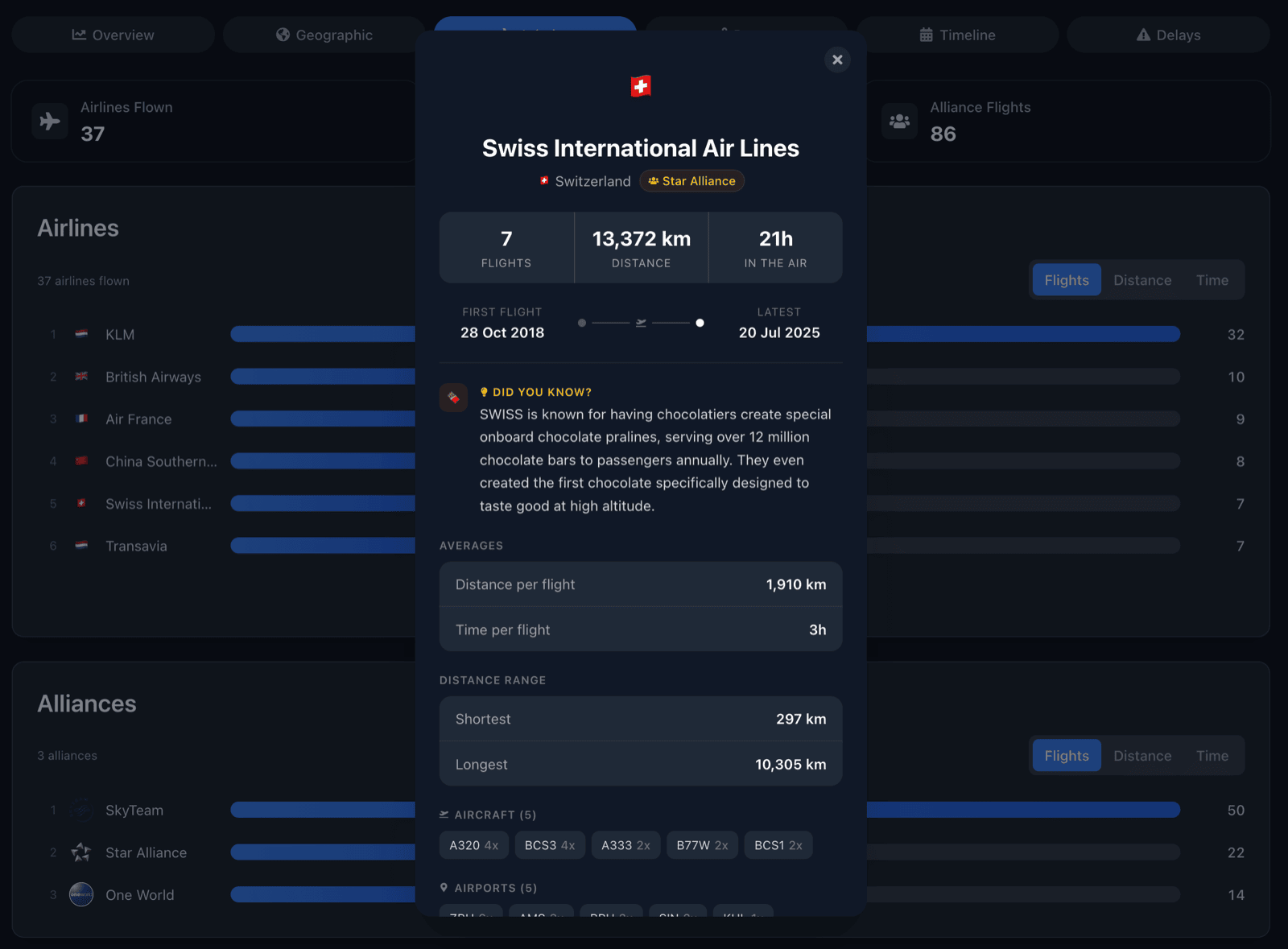Viewport: 1288px width, 949px height.
Task: Click the Distance per flight row
Action: 641,584
